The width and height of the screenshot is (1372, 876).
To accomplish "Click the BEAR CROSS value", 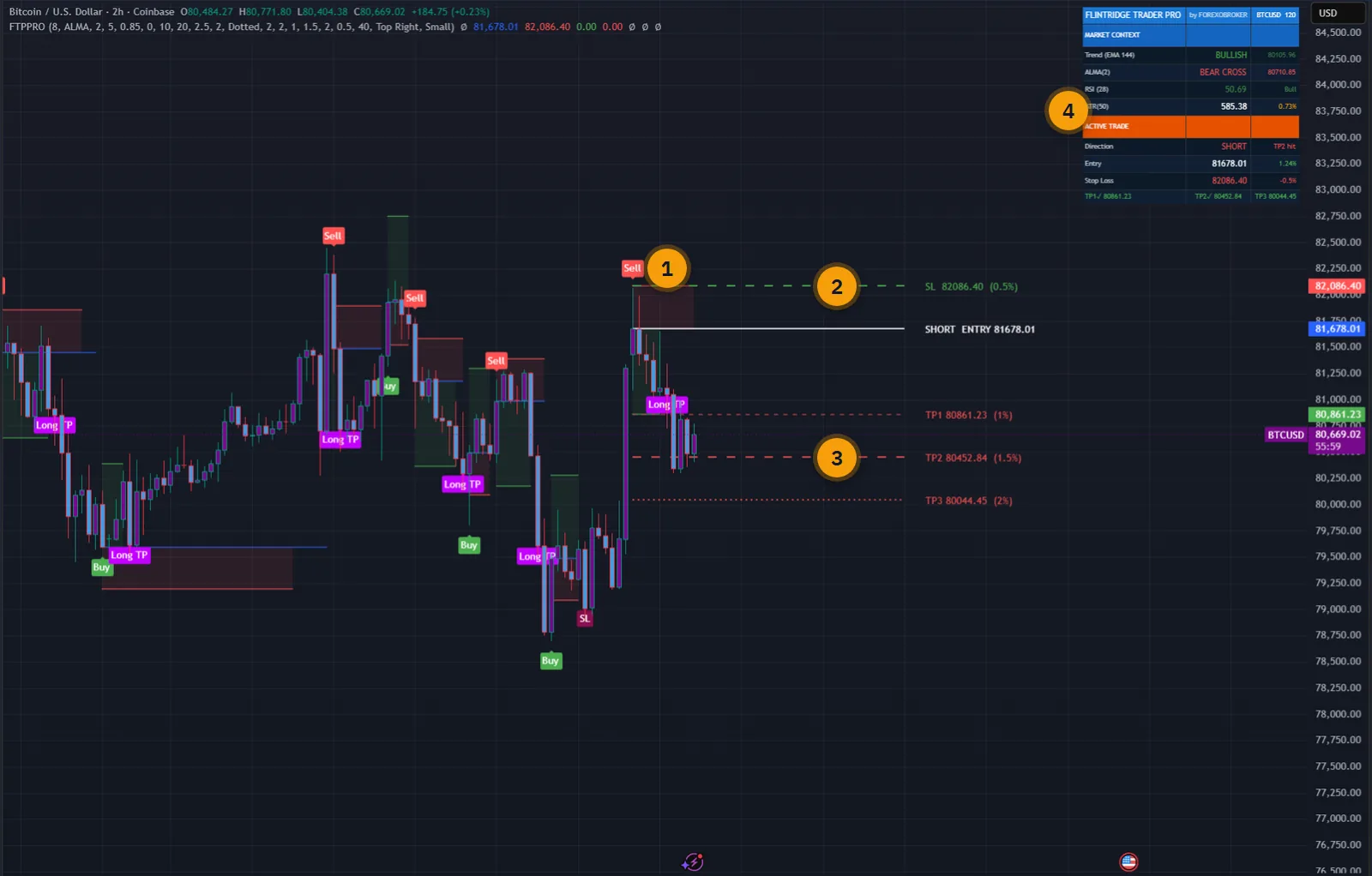I will pyautogui.click(x=1223, y=72).
